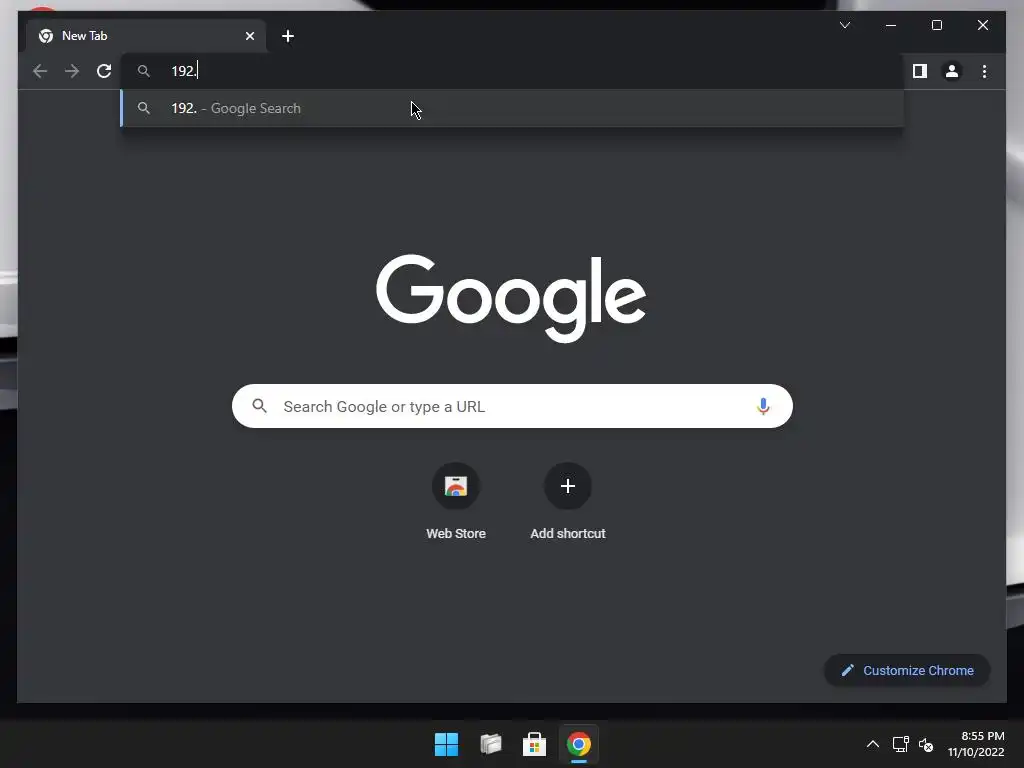Click the 'Search Google or type a URL' box

click(512, 406)
